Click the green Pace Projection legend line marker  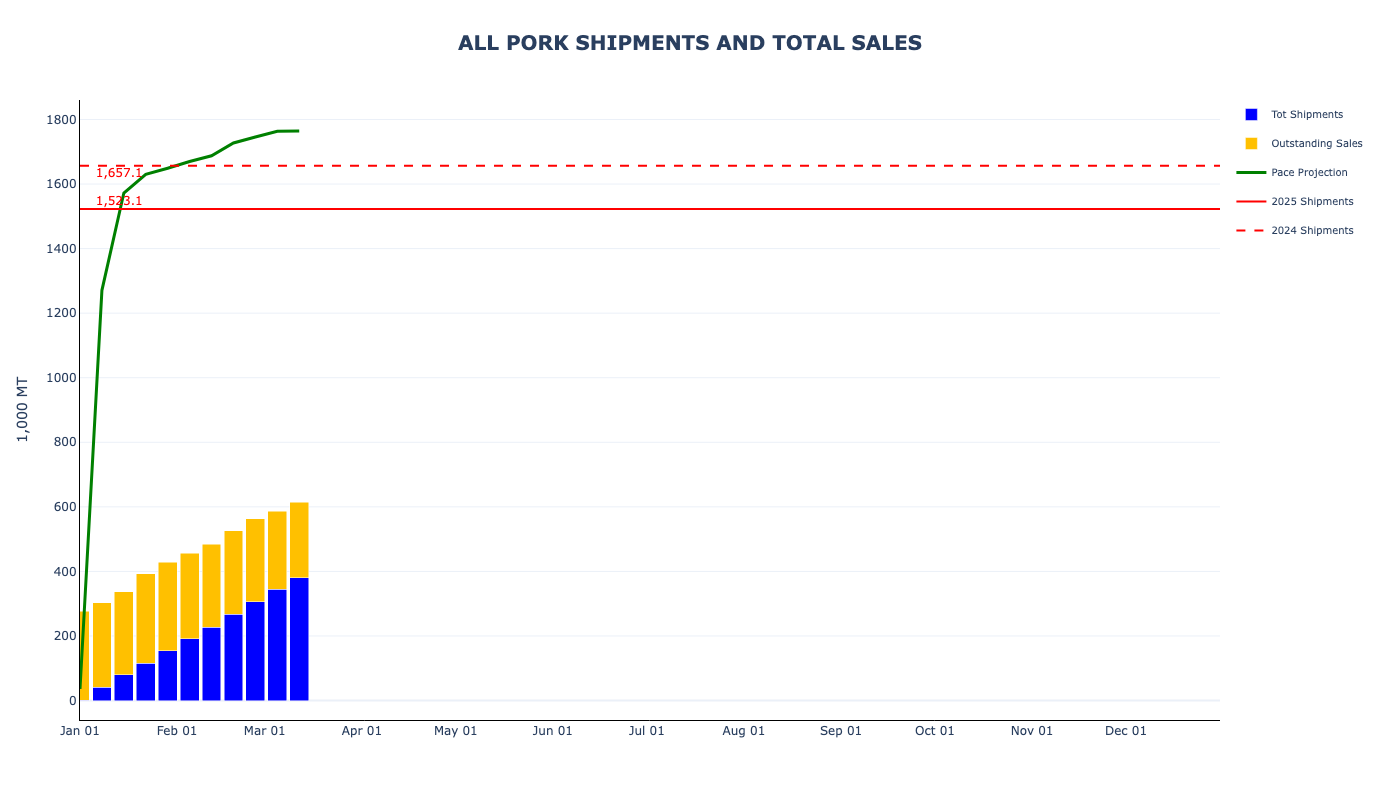[1251, 173]
